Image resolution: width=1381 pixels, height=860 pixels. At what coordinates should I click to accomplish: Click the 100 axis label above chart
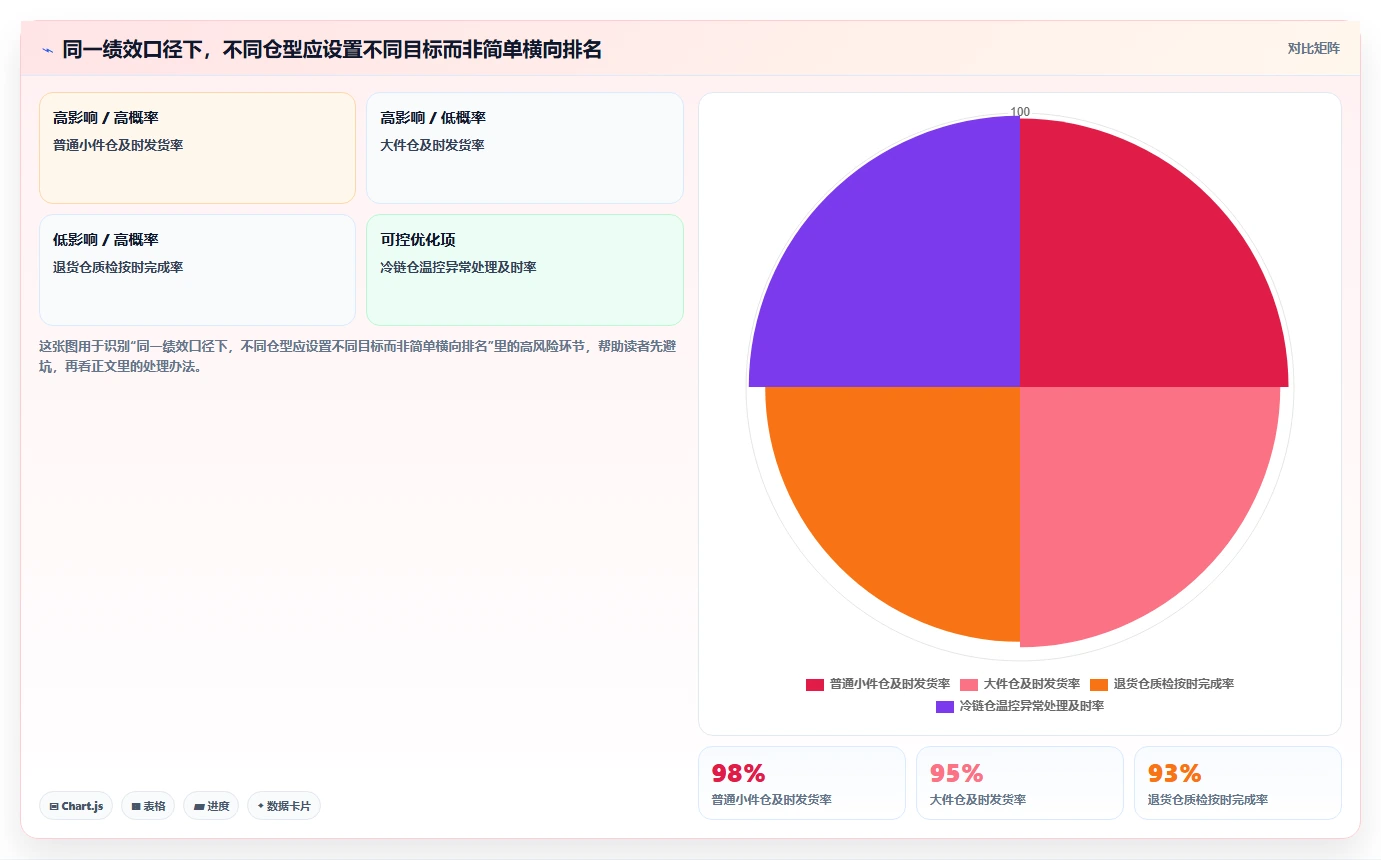(1020, 112)
